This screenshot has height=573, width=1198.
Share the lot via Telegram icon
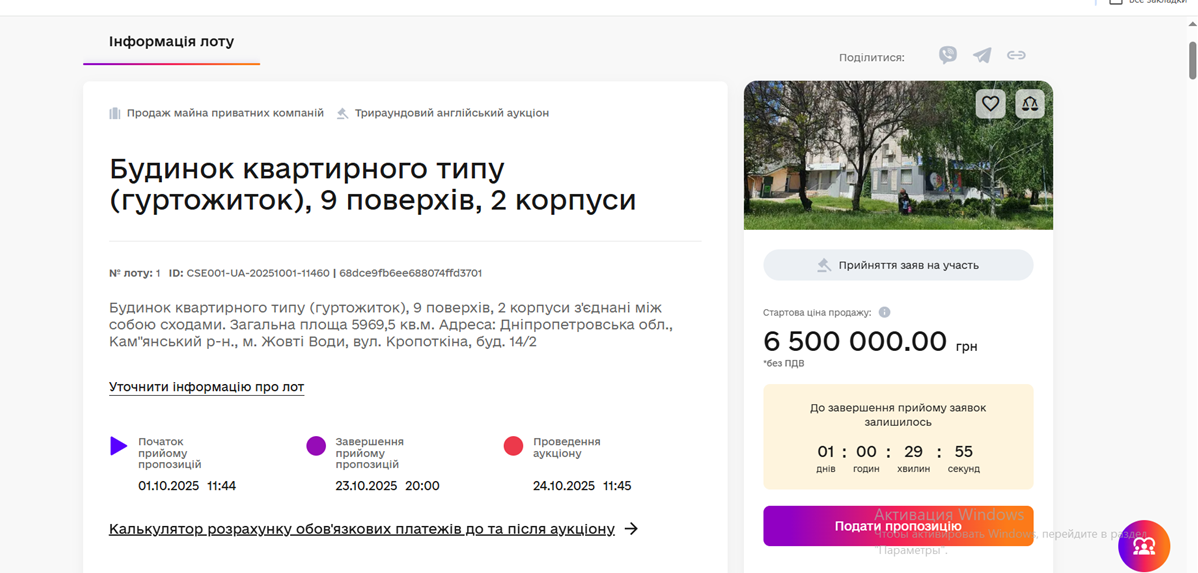click(982, 56)
